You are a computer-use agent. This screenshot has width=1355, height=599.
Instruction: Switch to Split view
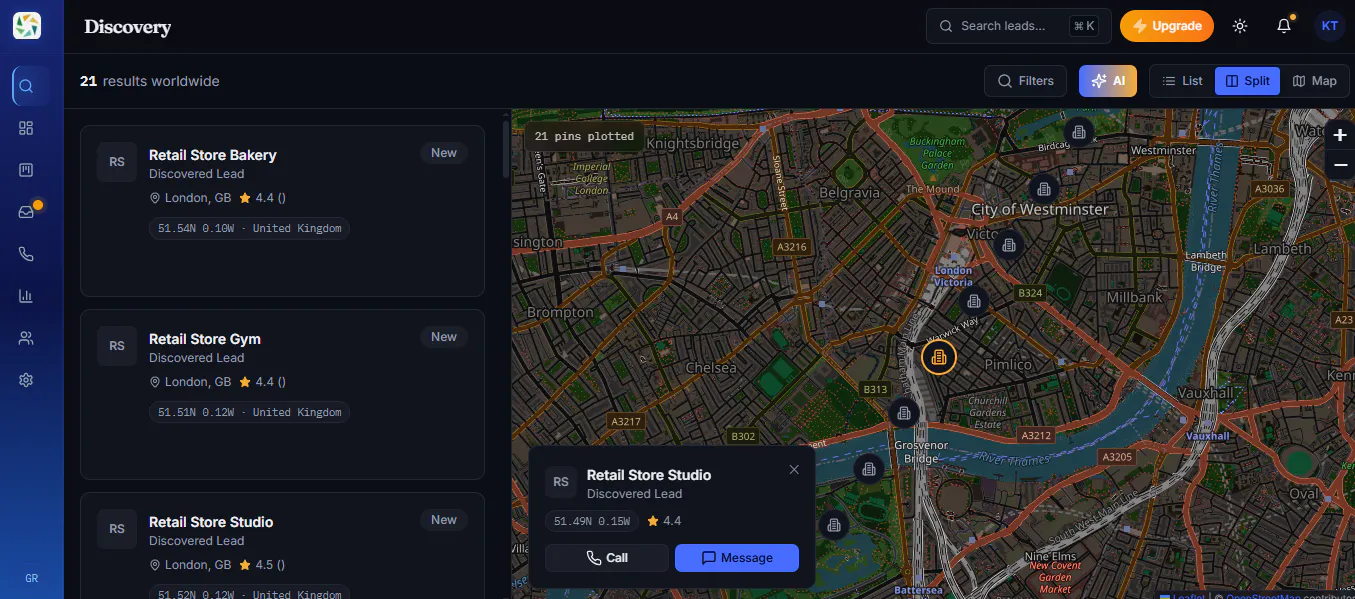point(1247,81)
